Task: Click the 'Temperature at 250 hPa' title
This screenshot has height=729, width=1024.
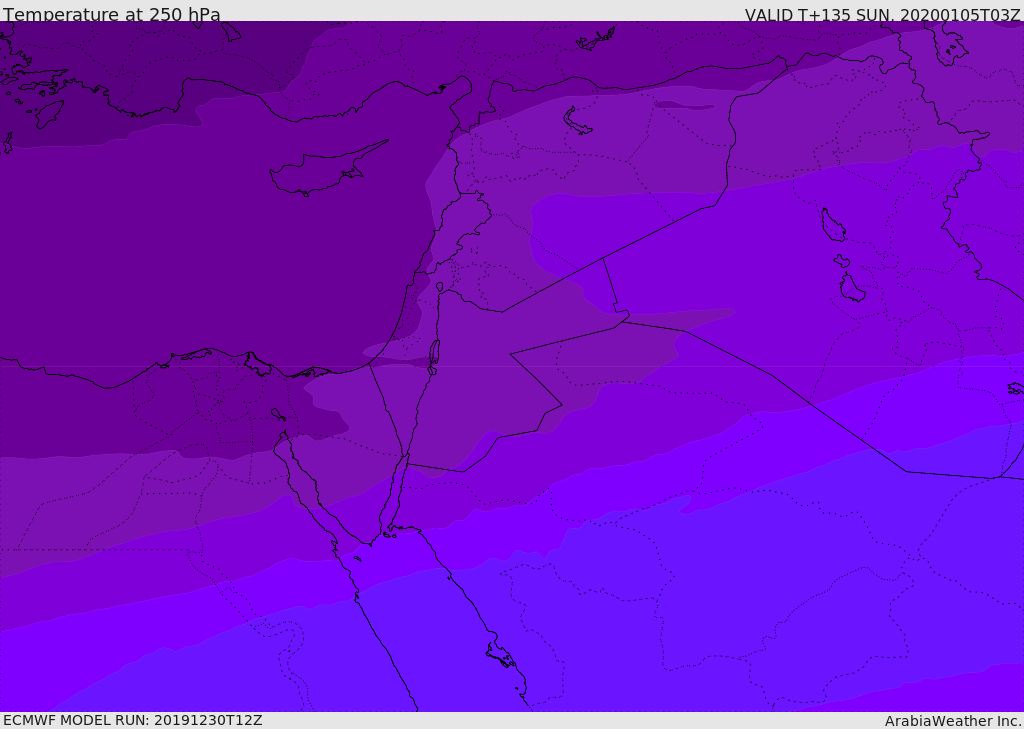Action: tap(112, 14)
